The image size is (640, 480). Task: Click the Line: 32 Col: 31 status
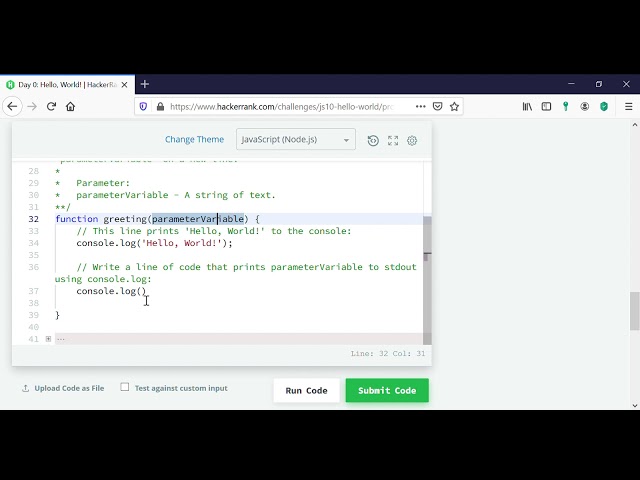pos(388,353)
